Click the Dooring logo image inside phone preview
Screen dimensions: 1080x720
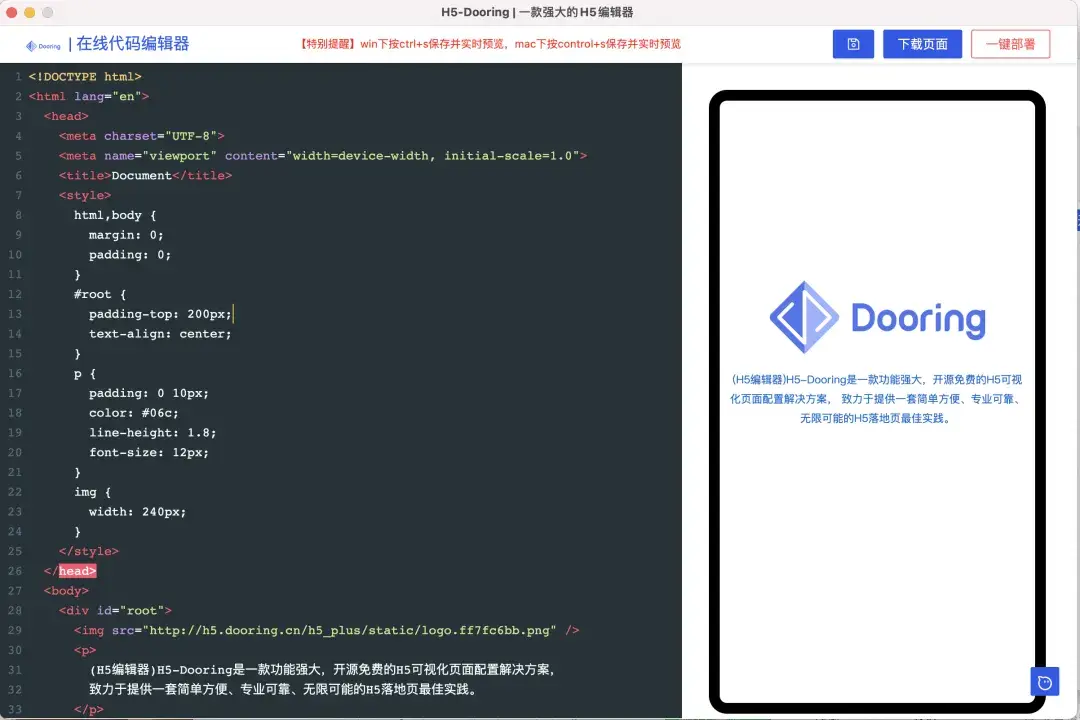[876, 317]
